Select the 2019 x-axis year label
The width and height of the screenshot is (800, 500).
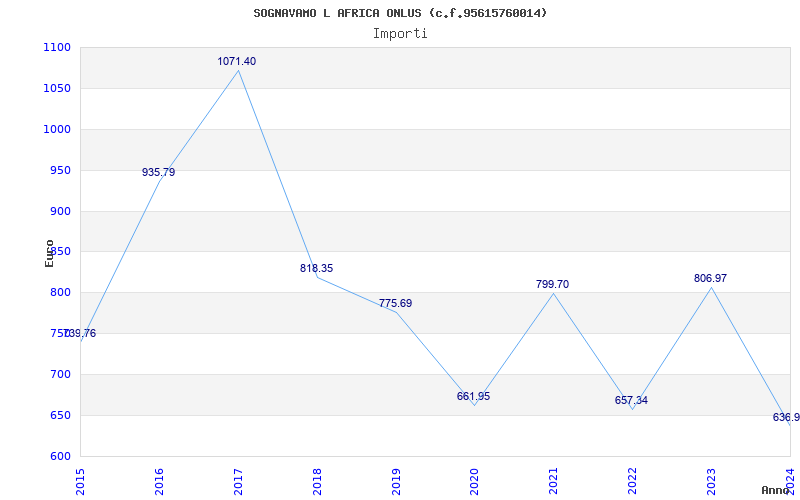(x=395, y=482)
